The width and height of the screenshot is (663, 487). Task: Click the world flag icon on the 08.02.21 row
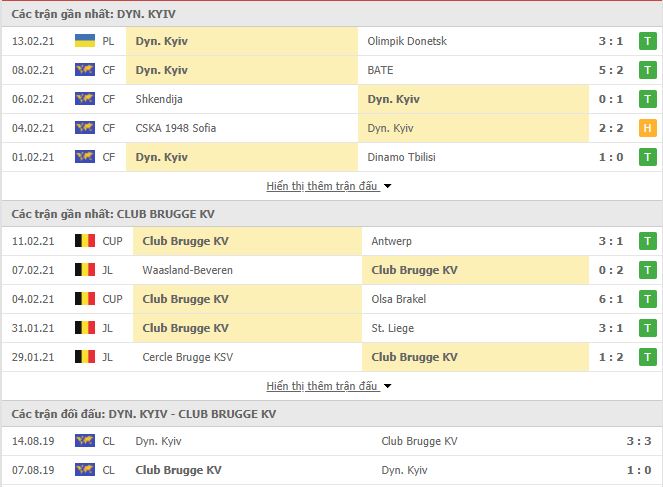point(85,70)
